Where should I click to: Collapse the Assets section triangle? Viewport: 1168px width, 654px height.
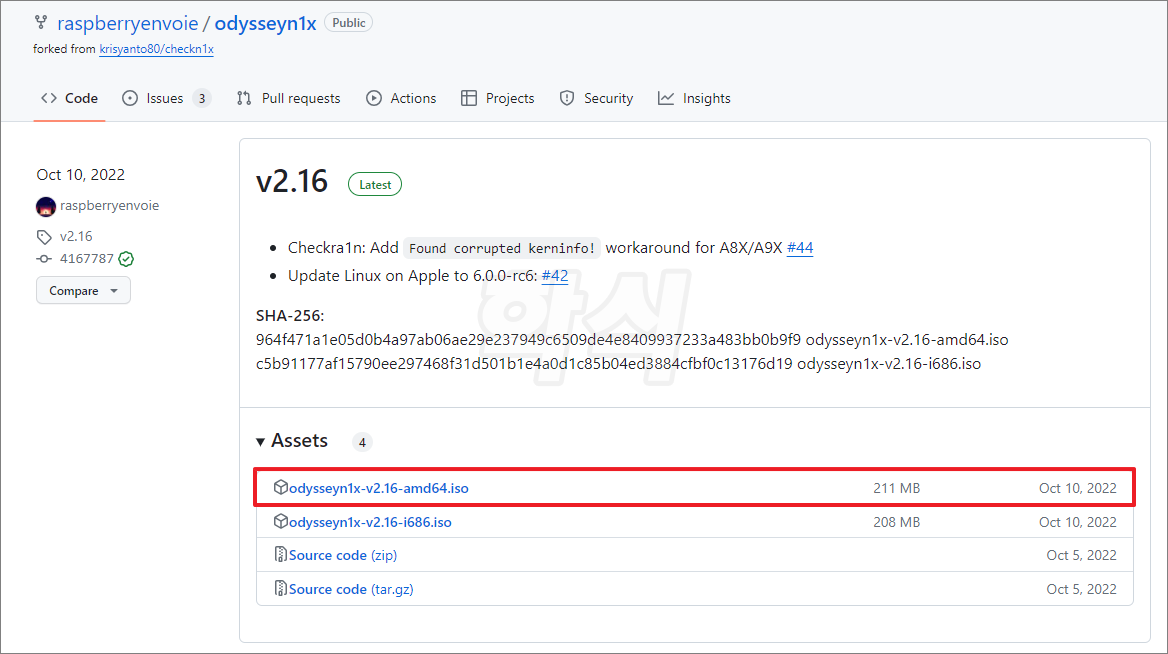(x=260, y=442)
